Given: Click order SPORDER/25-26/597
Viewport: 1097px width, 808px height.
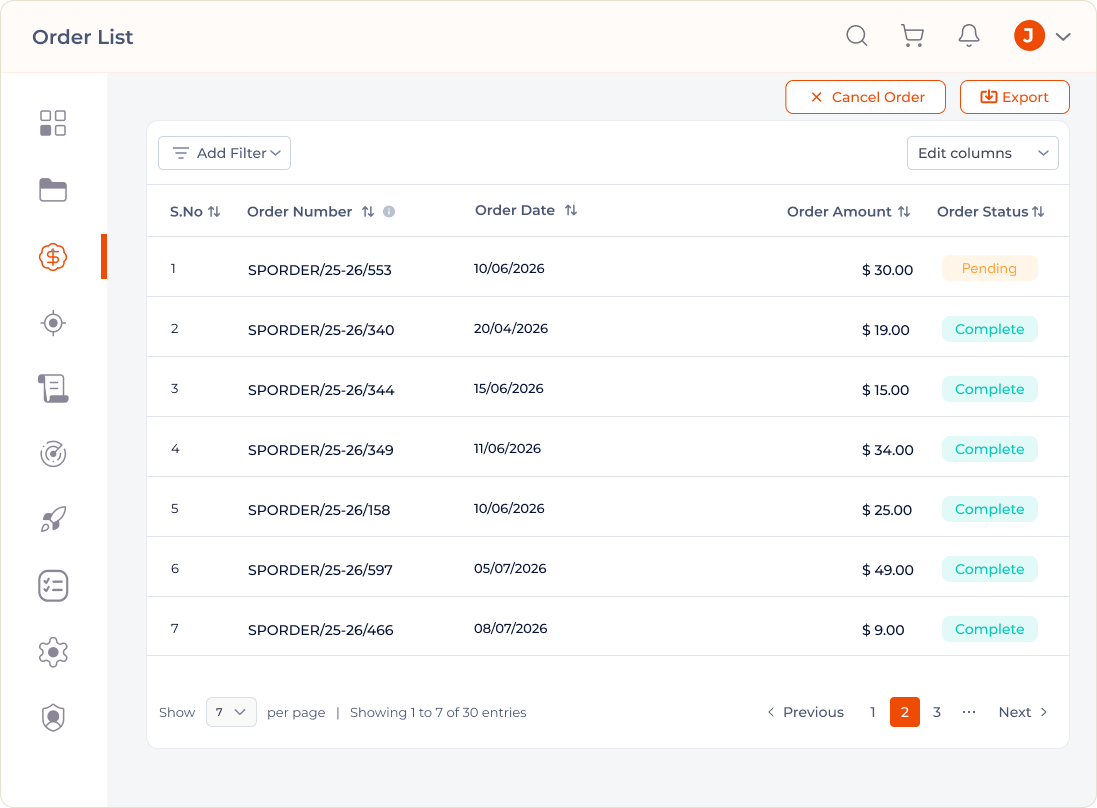Looking at the screenshot, I should coord(320,570).
